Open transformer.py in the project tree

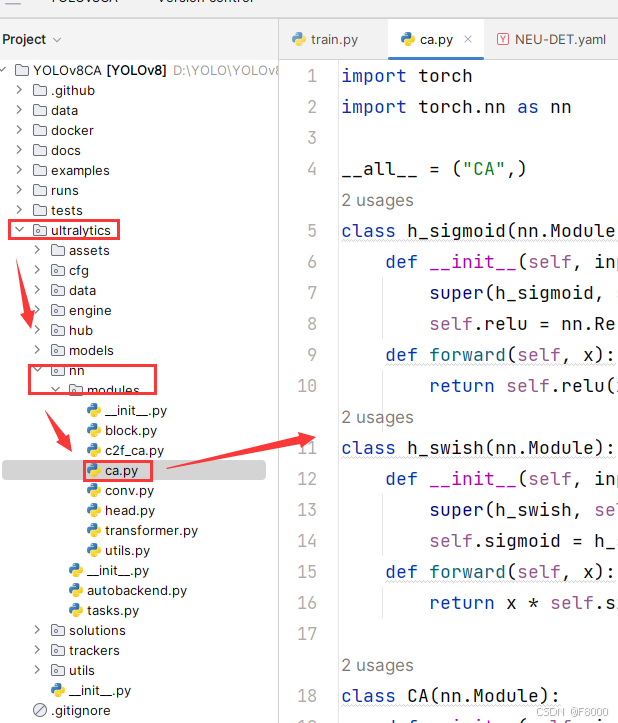tap(151, 530)
